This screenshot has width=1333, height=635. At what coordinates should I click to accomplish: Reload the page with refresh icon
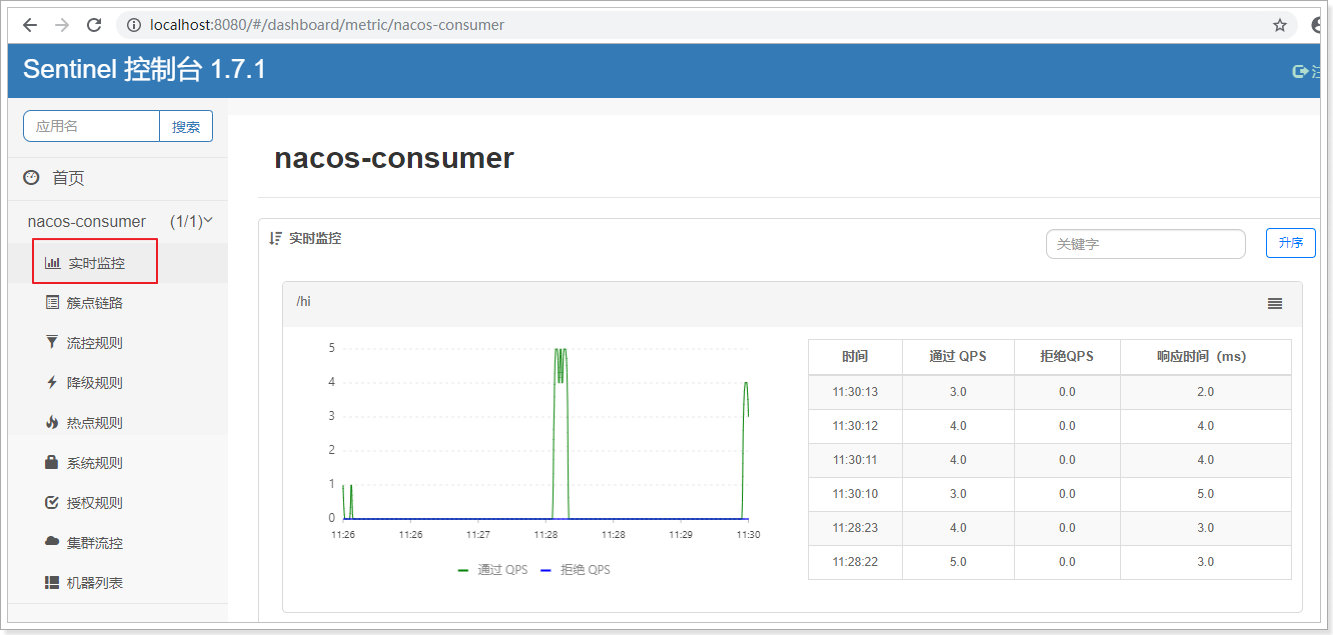click(94, 25)
